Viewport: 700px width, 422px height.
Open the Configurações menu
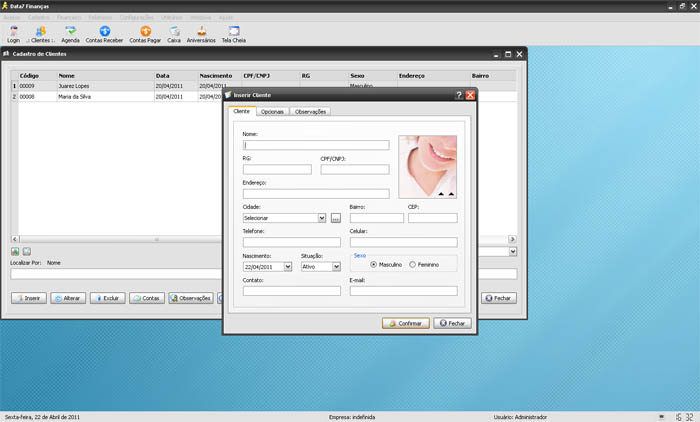137,17
